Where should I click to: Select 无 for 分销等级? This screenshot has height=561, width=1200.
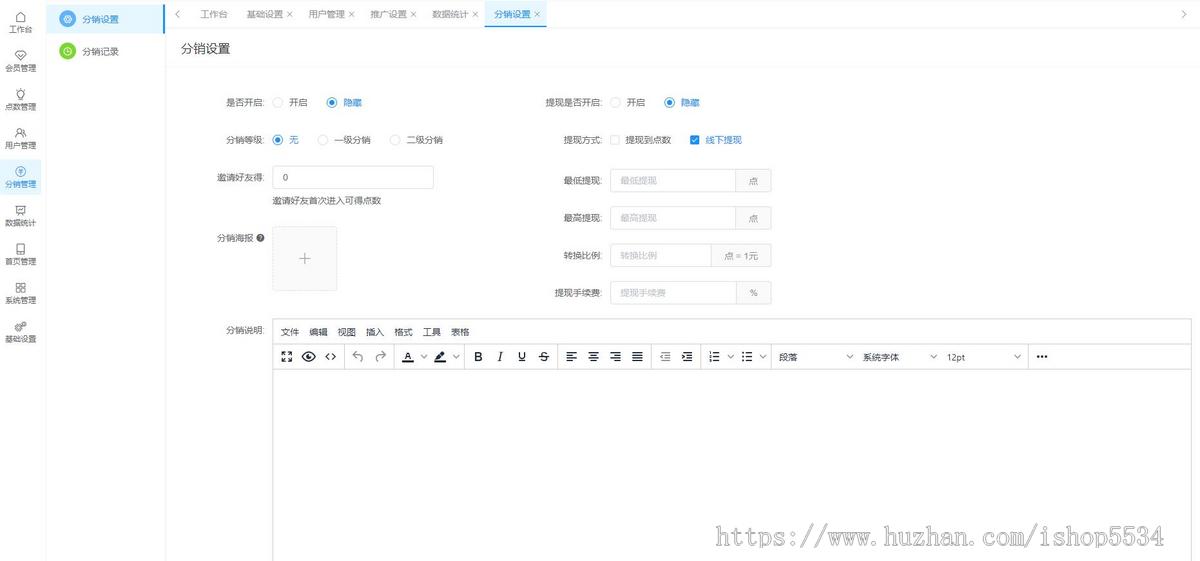point(285,140)
